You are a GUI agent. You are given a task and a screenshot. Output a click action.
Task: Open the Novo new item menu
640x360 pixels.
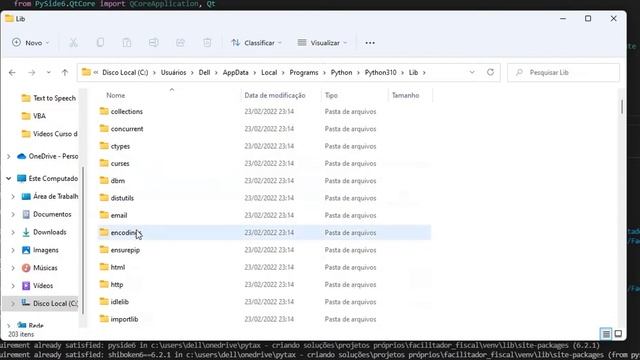point(31,42)
